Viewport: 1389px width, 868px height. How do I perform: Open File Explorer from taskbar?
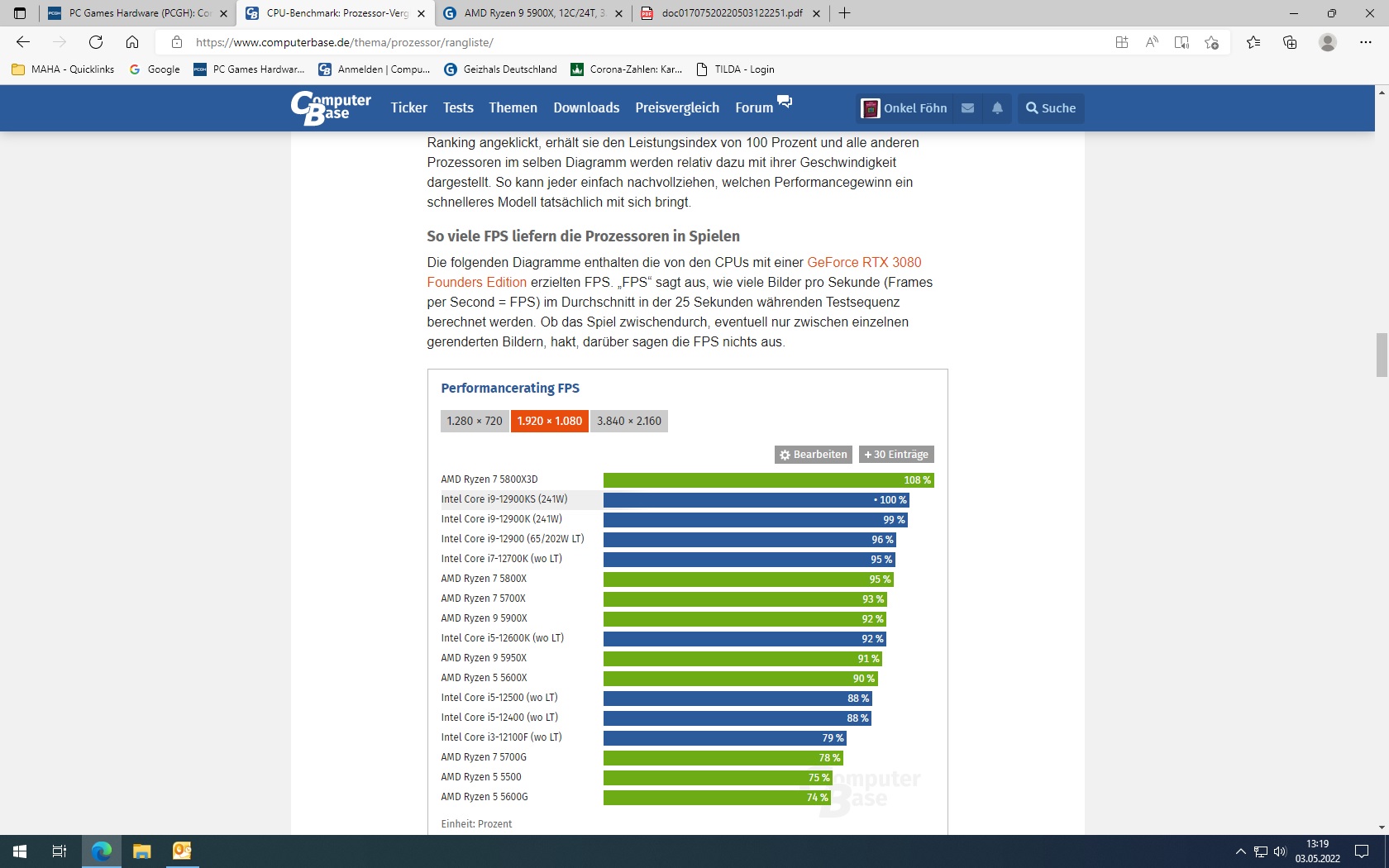(142, 851)
